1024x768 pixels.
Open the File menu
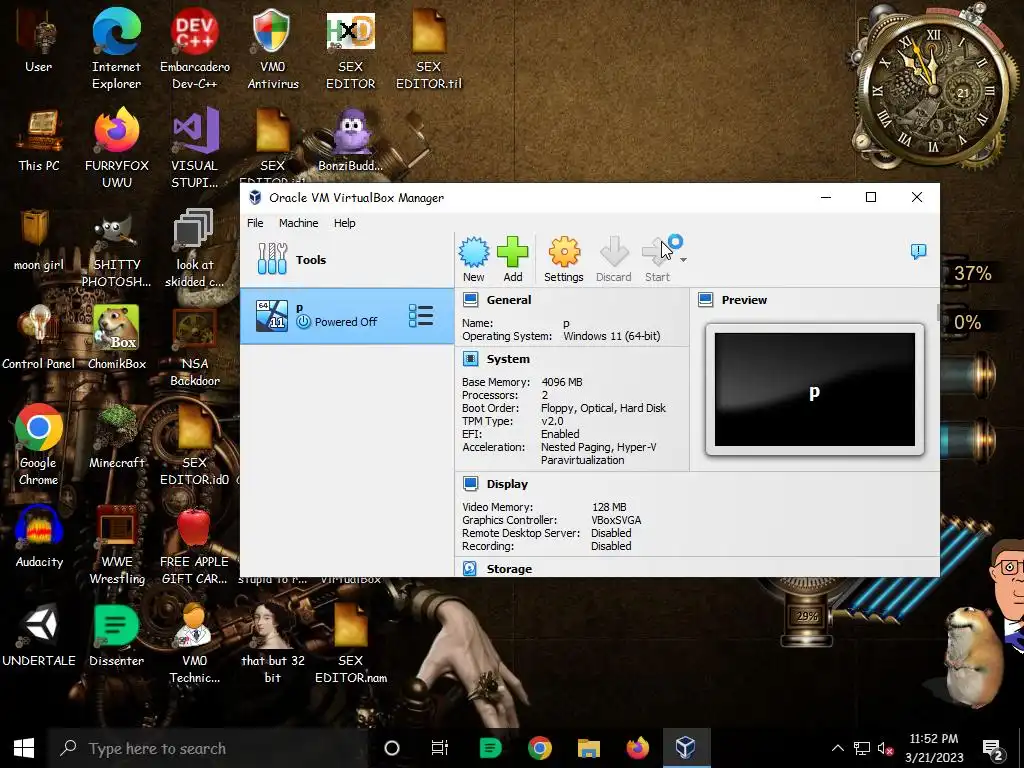[255, 223]
